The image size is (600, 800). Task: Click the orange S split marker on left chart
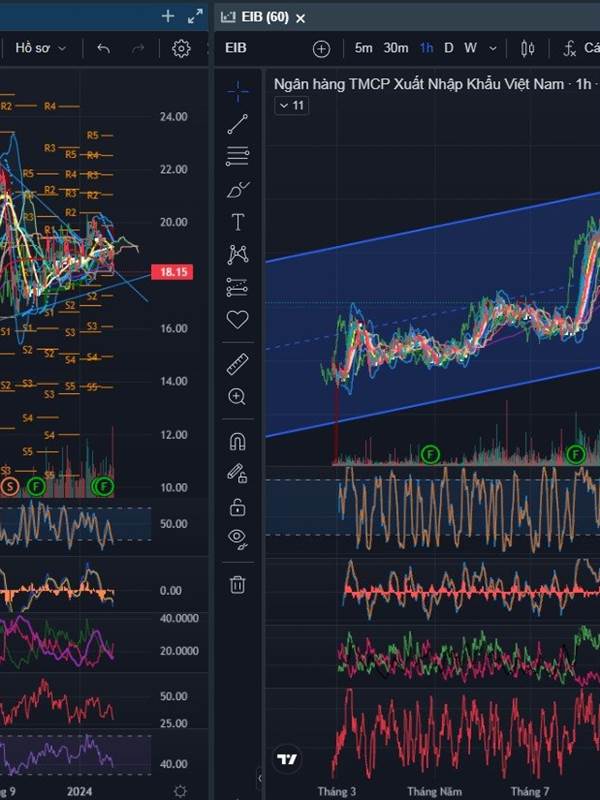pos(9,487)
